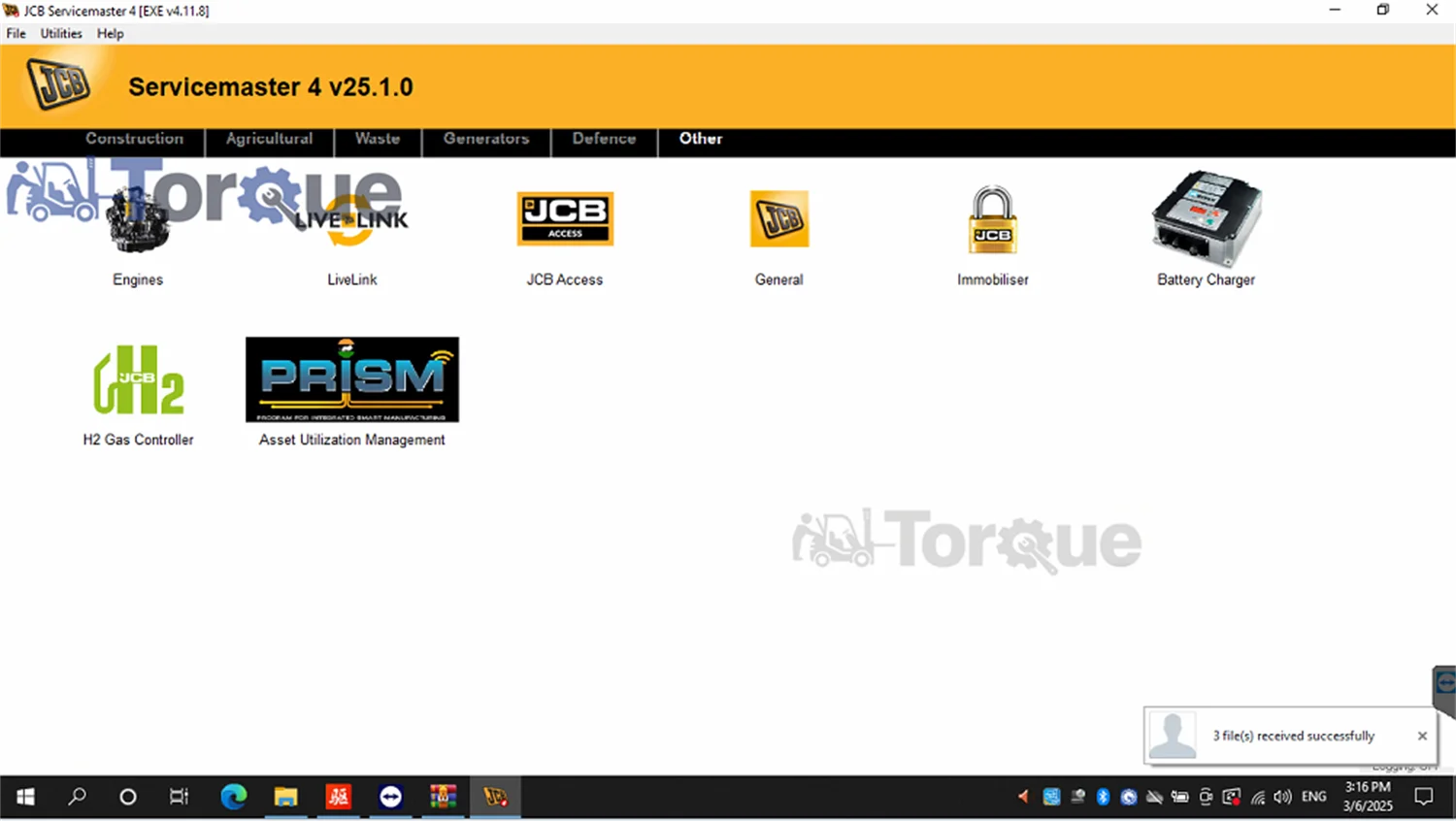This screenshot has height=821, width=1456.
Task: Open the volume speaker tray icon
Action: 1283,797
